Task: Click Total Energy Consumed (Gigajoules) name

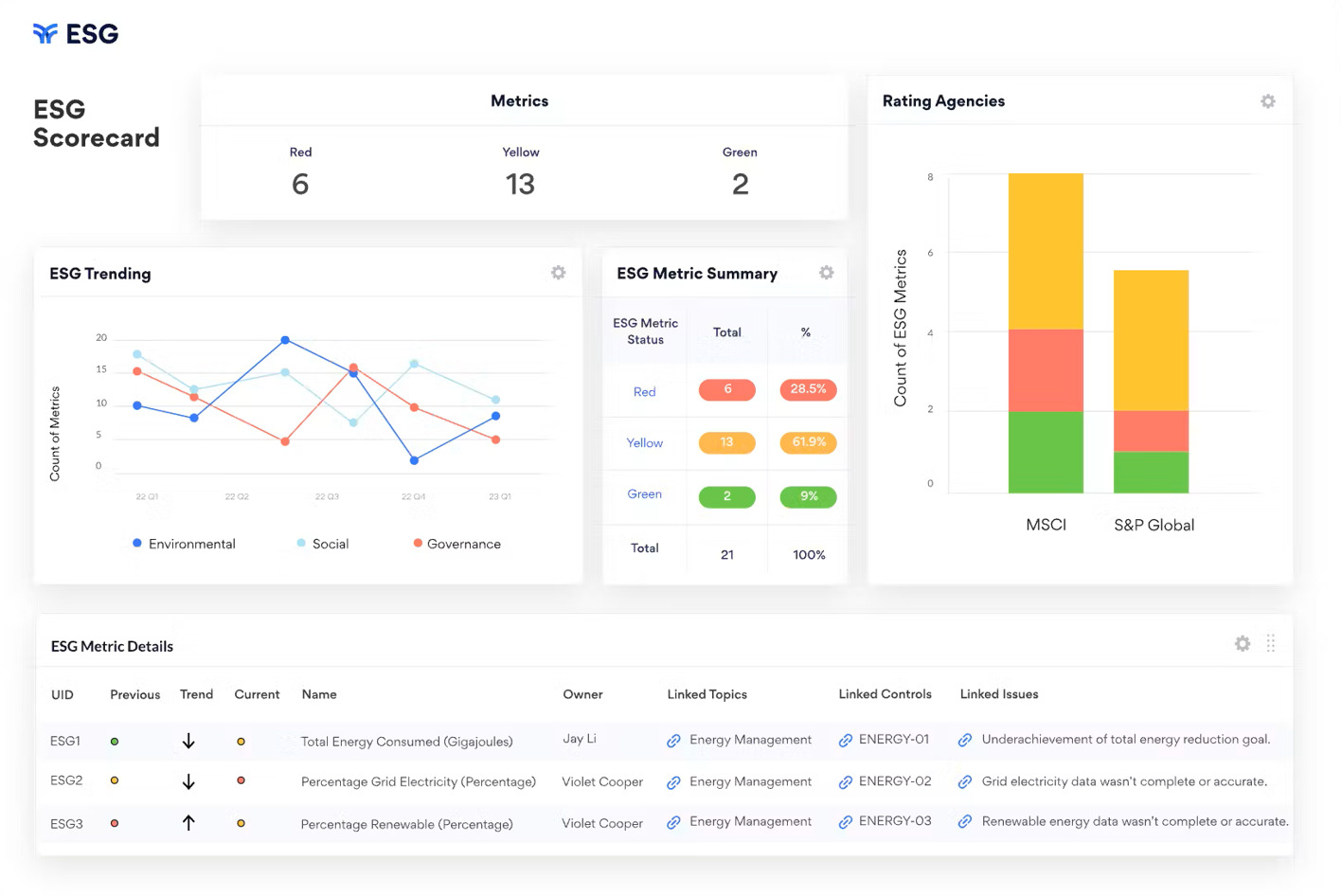Action: click(x=406, y=742)
